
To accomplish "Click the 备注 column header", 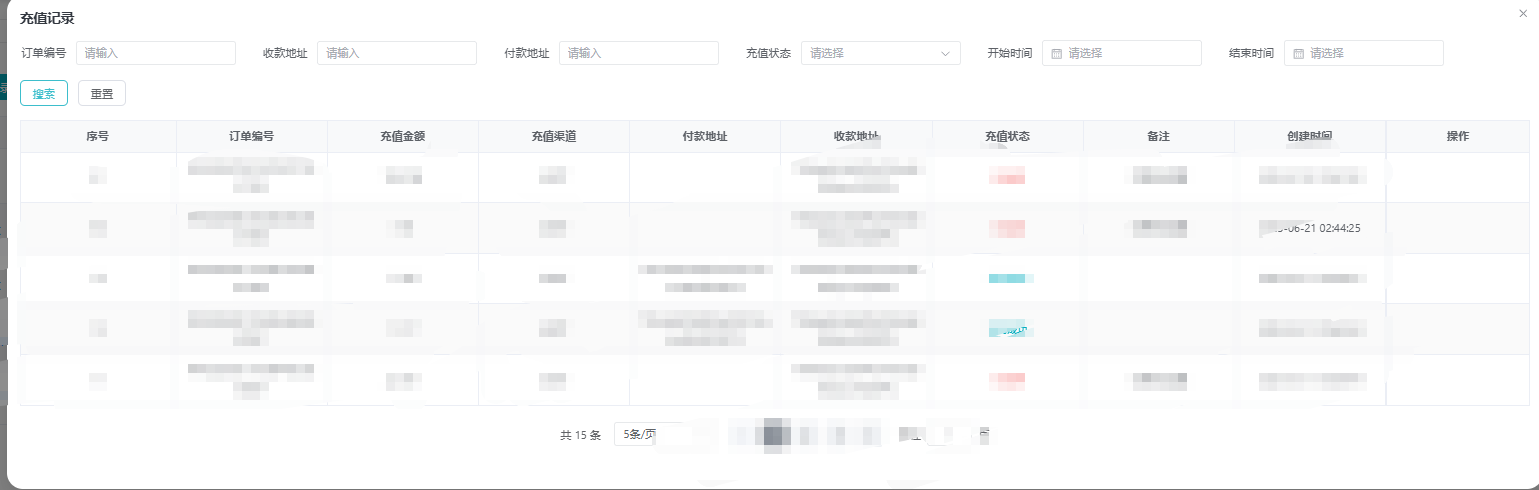I will (x=1158, y=137).
